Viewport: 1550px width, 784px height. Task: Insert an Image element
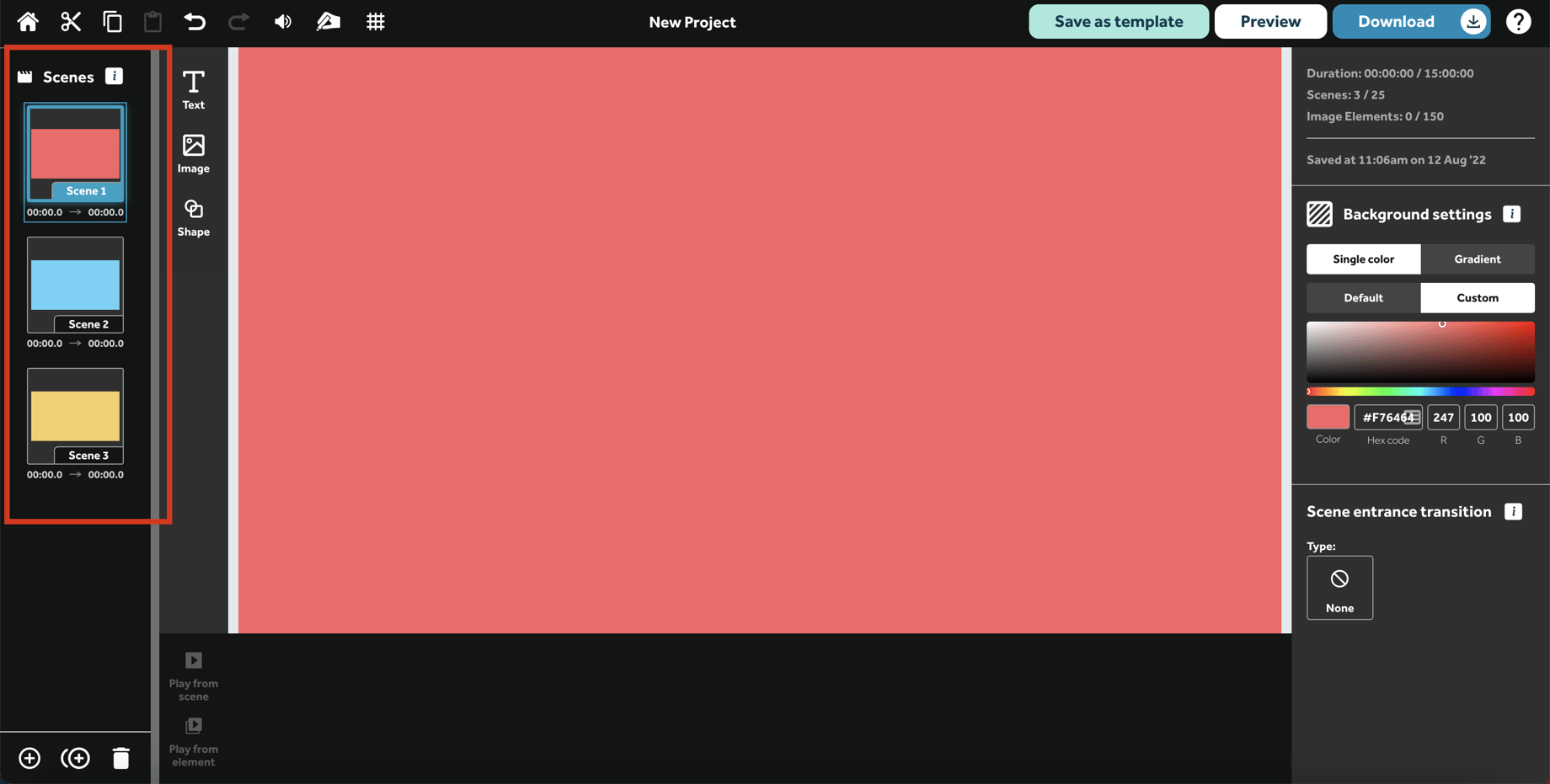(x=193, y=153)
